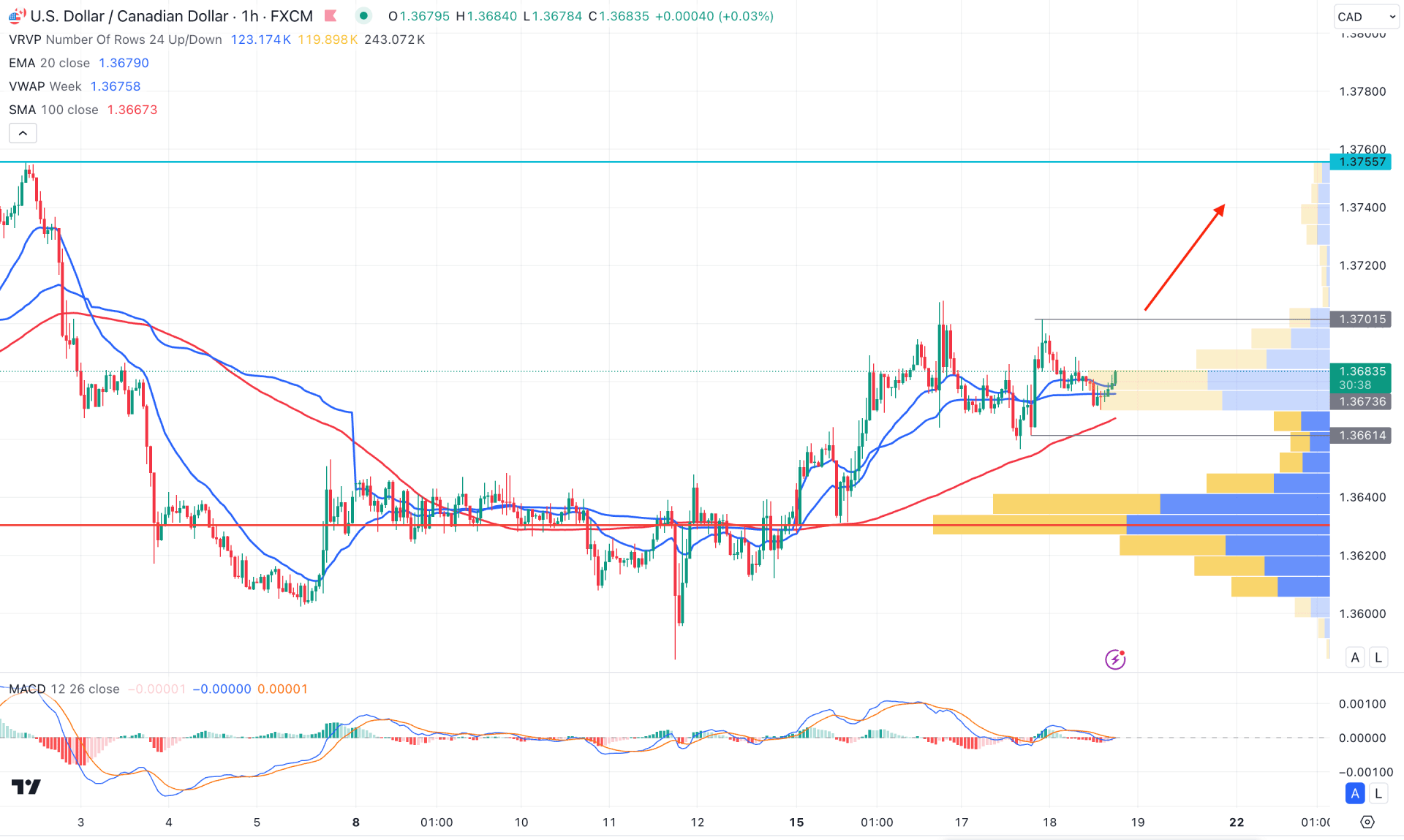The image size is (1404, 840).
Task: Open the CAD currency dropdown
Action: pyautogui.click(x=1365, y=16)
